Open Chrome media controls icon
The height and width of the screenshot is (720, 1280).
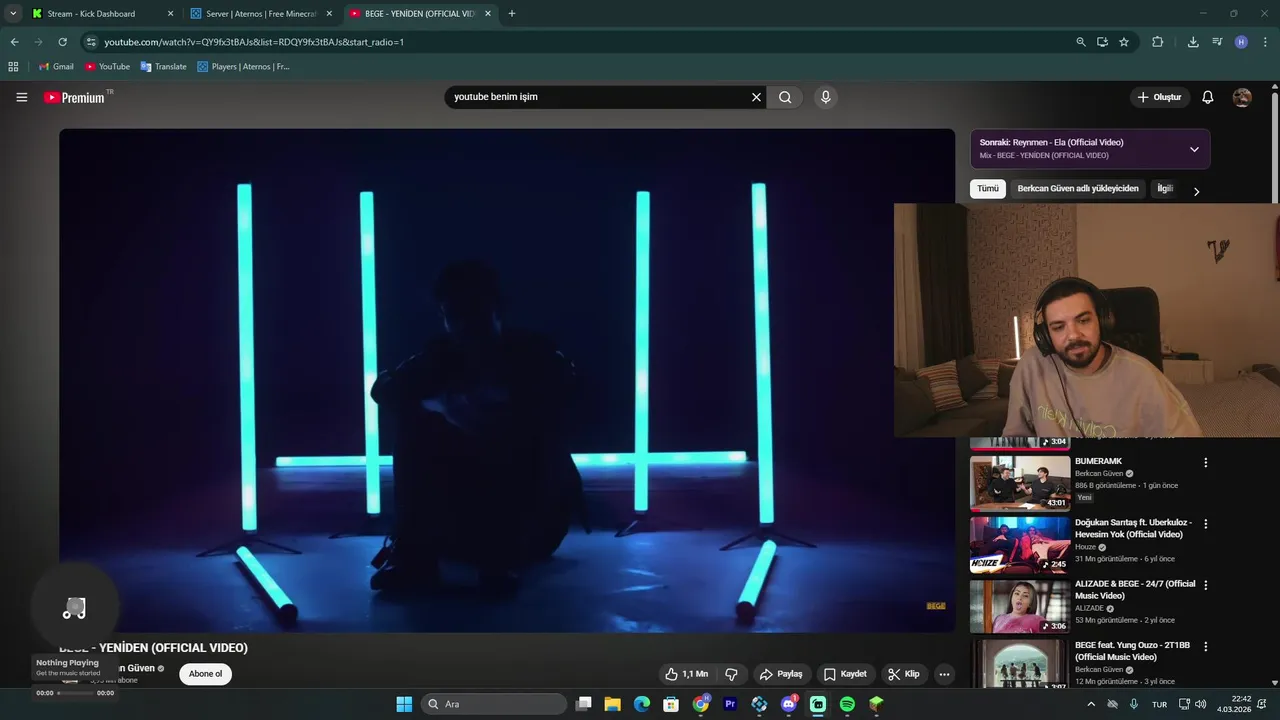1217,42
